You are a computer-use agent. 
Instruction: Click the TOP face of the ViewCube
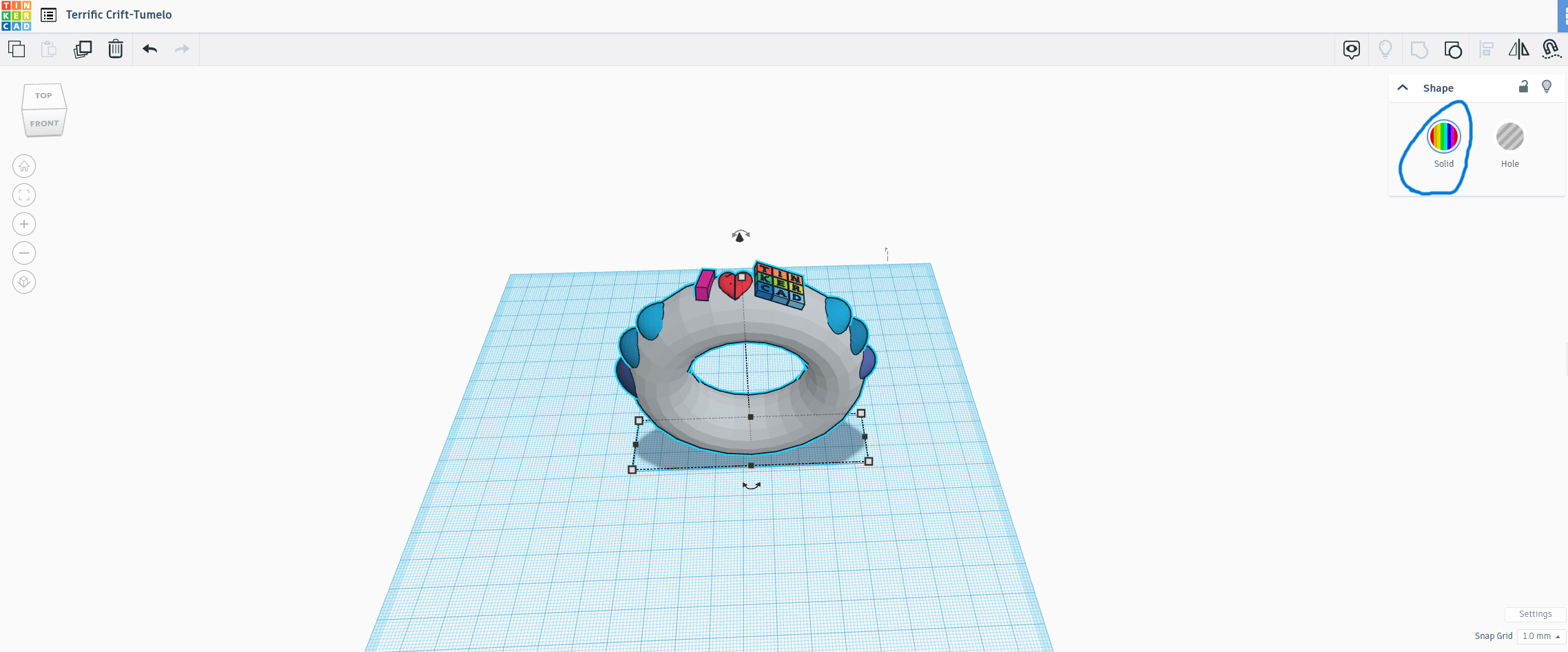tap(43, 96)
